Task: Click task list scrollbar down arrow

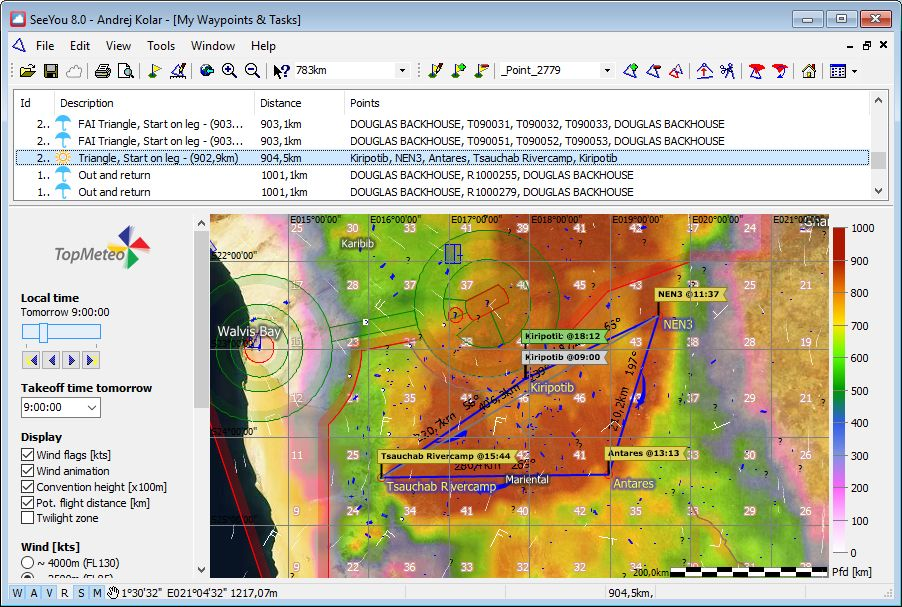Action: click(x=878, y=190)
